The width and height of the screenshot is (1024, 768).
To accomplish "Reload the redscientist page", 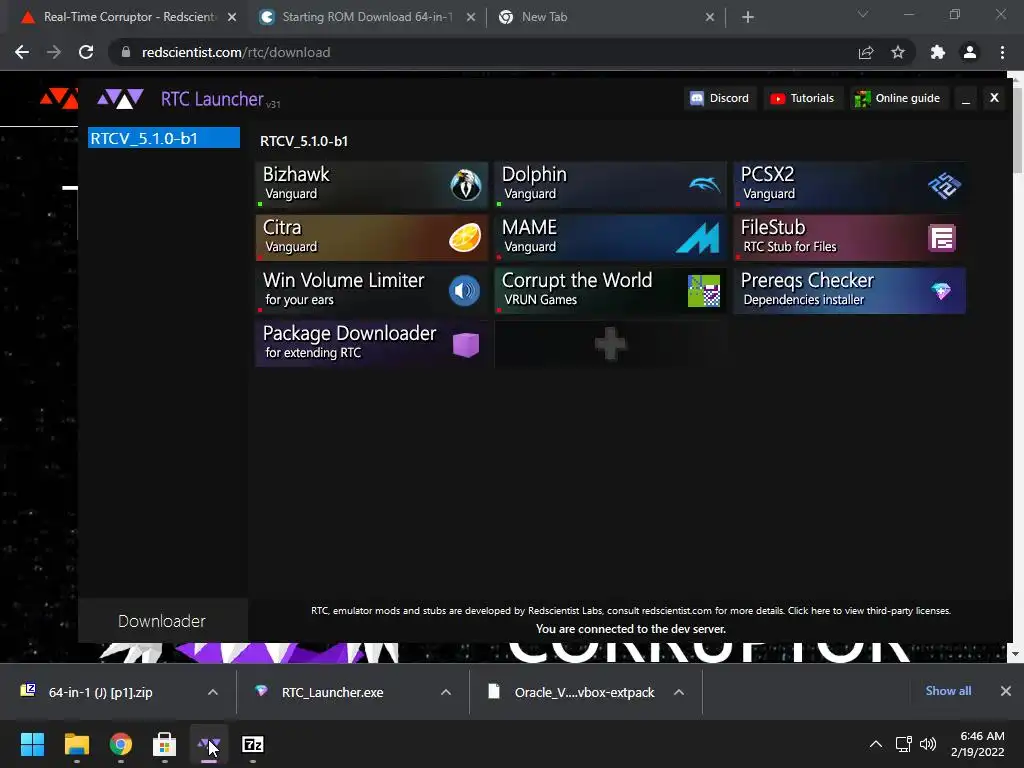I will tap(86, 52).
